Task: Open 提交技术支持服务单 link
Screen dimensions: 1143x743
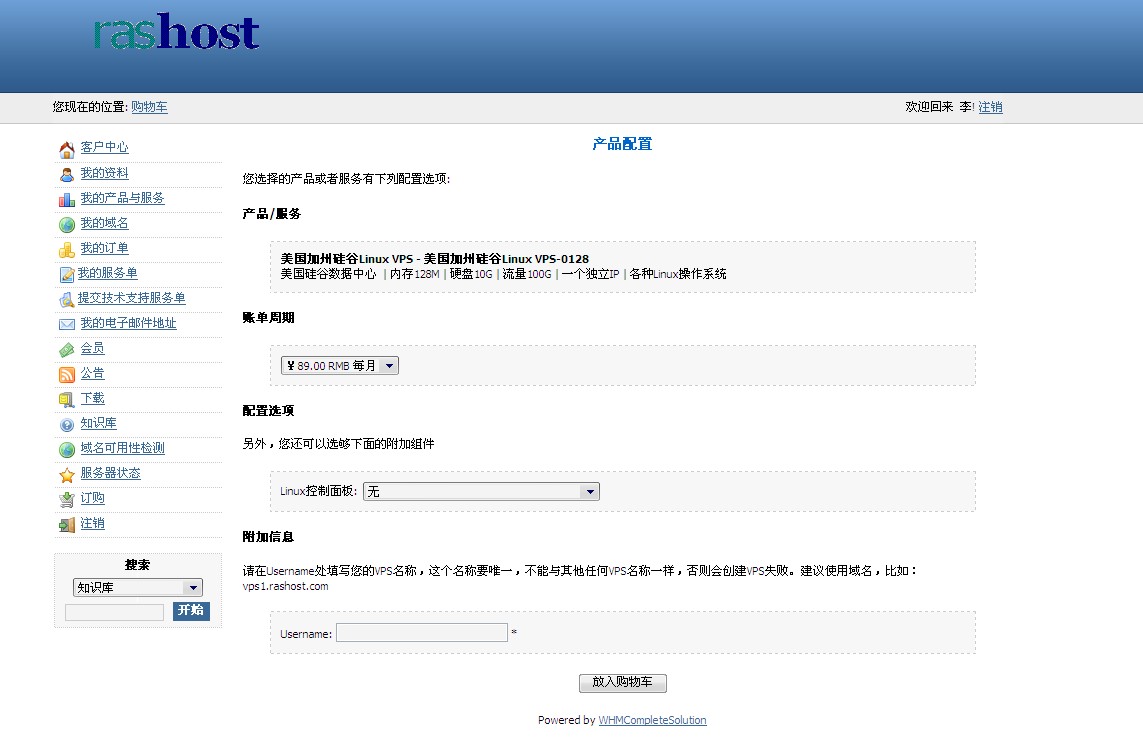Action: coord(131,297)
